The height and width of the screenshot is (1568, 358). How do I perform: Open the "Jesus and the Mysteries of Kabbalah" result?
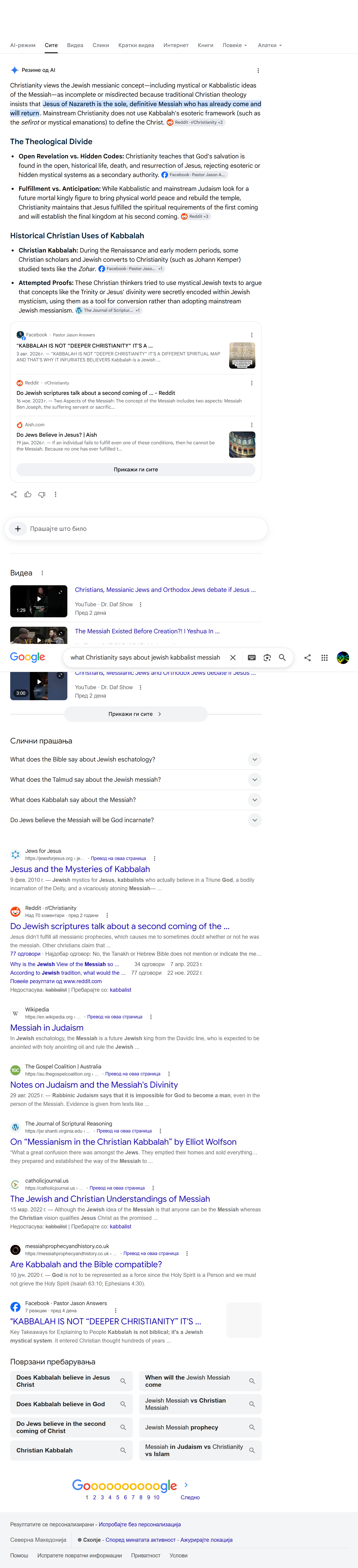pos(80,869)
